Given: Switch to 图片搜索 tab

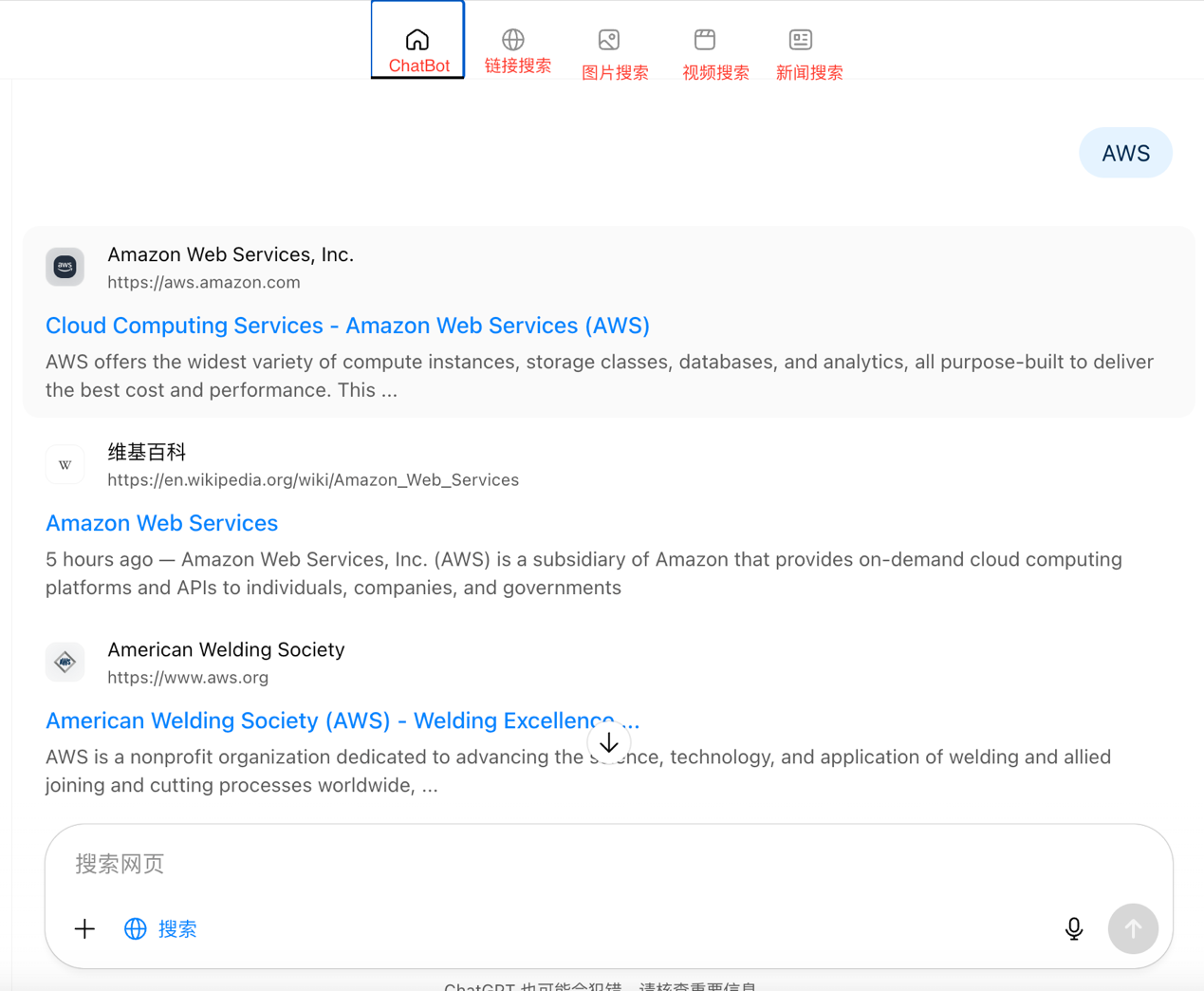Looking at the screenshot, I should (x=615, y=54).
